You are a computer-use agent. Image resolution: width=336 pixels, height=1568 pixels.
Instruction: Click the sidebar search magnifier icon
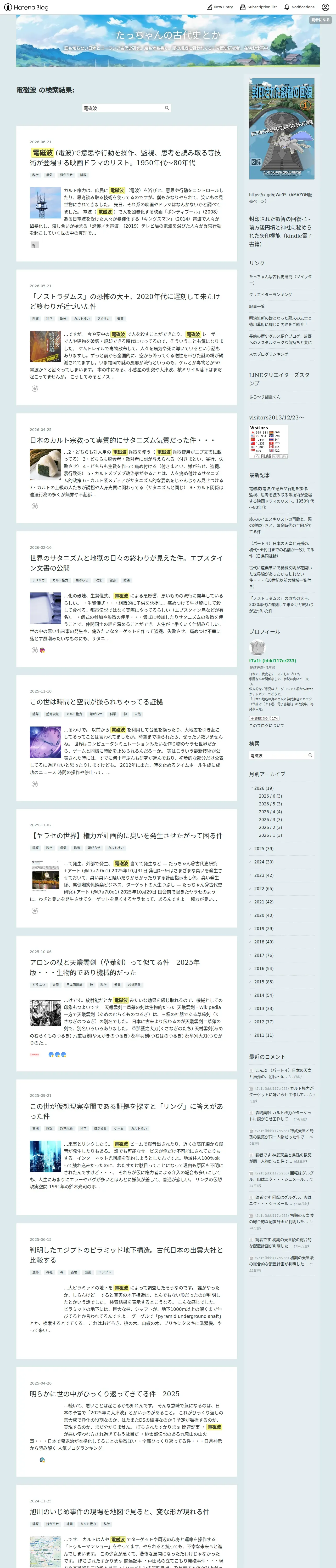click(x=310, y=756)
